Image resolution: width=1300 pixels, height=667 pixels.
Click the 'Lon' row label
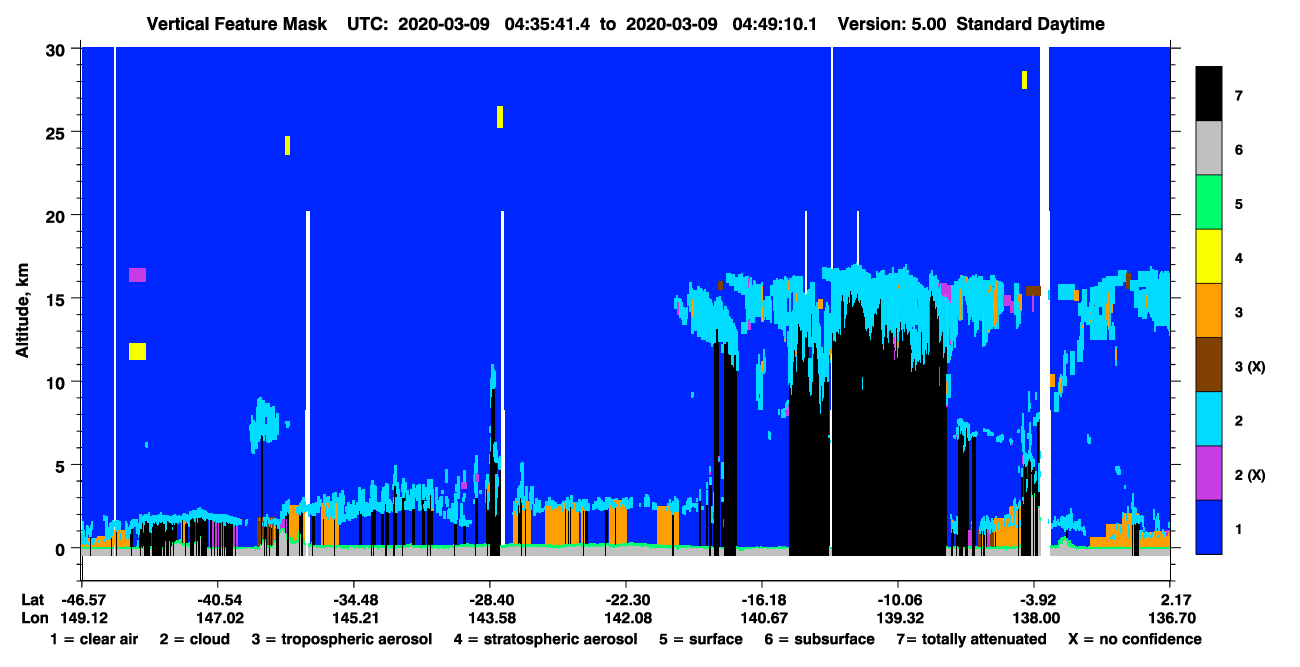point(34,618)
